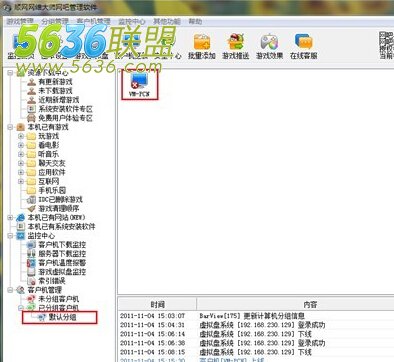Collapse the 监控中心 tree node
Screen dimensions: 394x362
pyautogui.click(x=10, y=236)
